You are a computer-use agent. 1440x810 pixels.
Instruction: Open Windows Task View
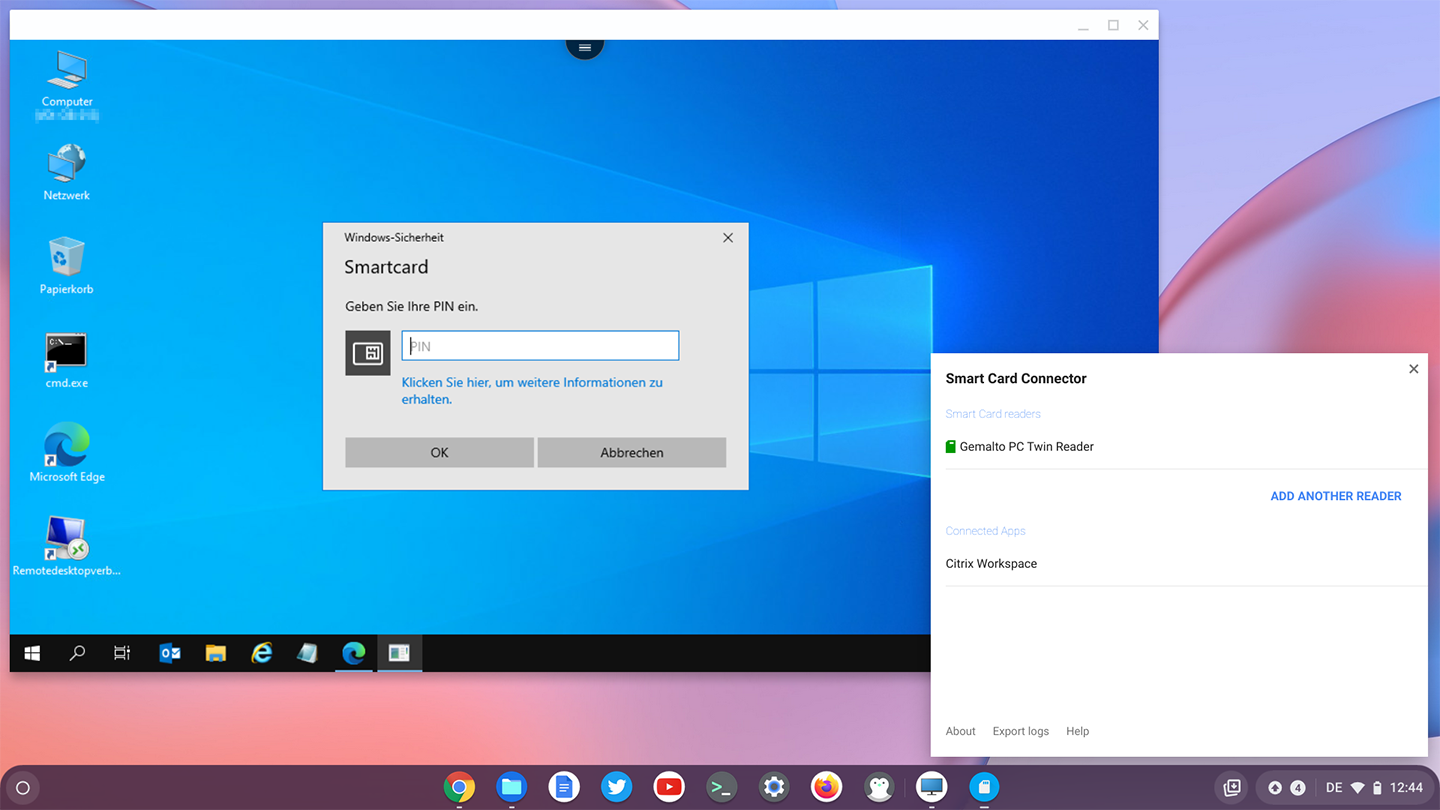(122, 653)
